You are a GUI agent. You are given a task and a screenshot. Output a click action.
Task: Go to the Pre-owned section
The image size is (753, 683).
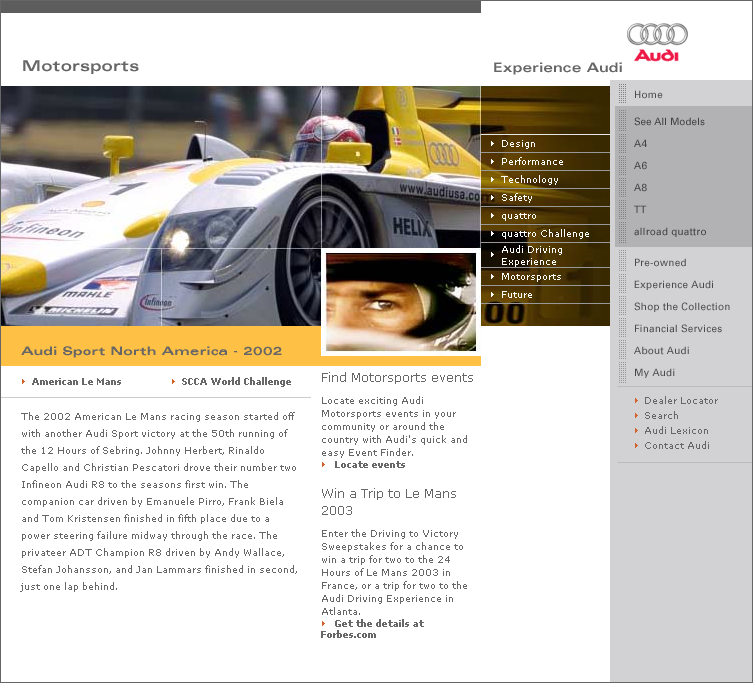(x=660, y=263)
